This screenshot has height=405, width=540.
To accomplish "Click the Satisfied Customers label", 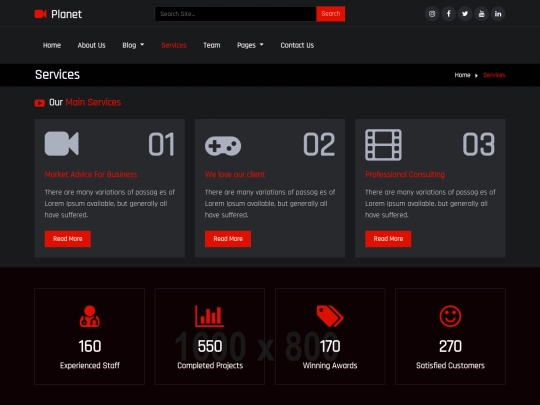I will [450, 365].
